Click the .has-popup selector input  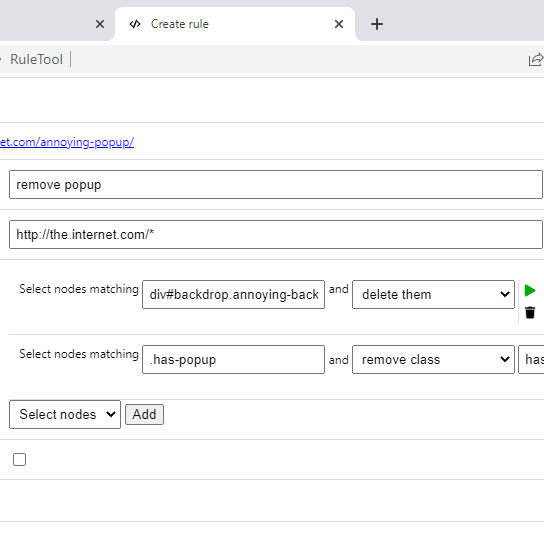(x=233, y=359)
